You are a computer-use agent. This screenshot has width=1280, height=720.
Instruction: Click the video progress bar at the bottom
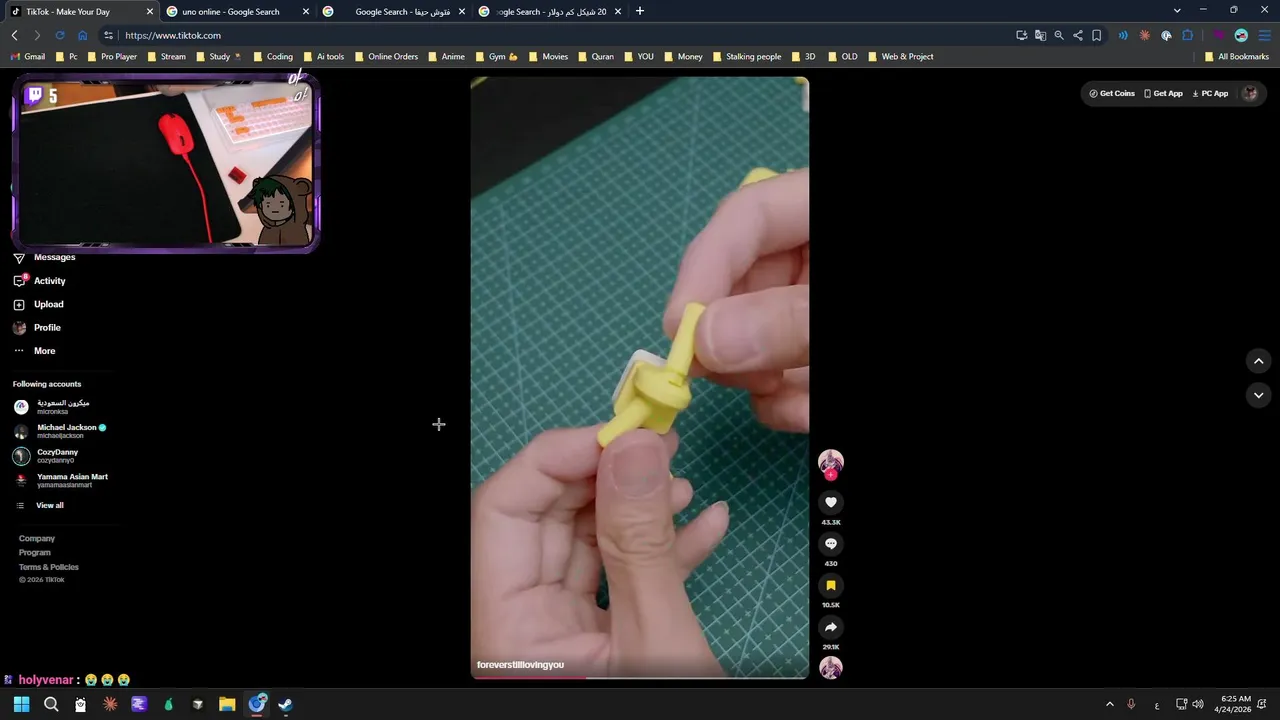coord(640,677)
